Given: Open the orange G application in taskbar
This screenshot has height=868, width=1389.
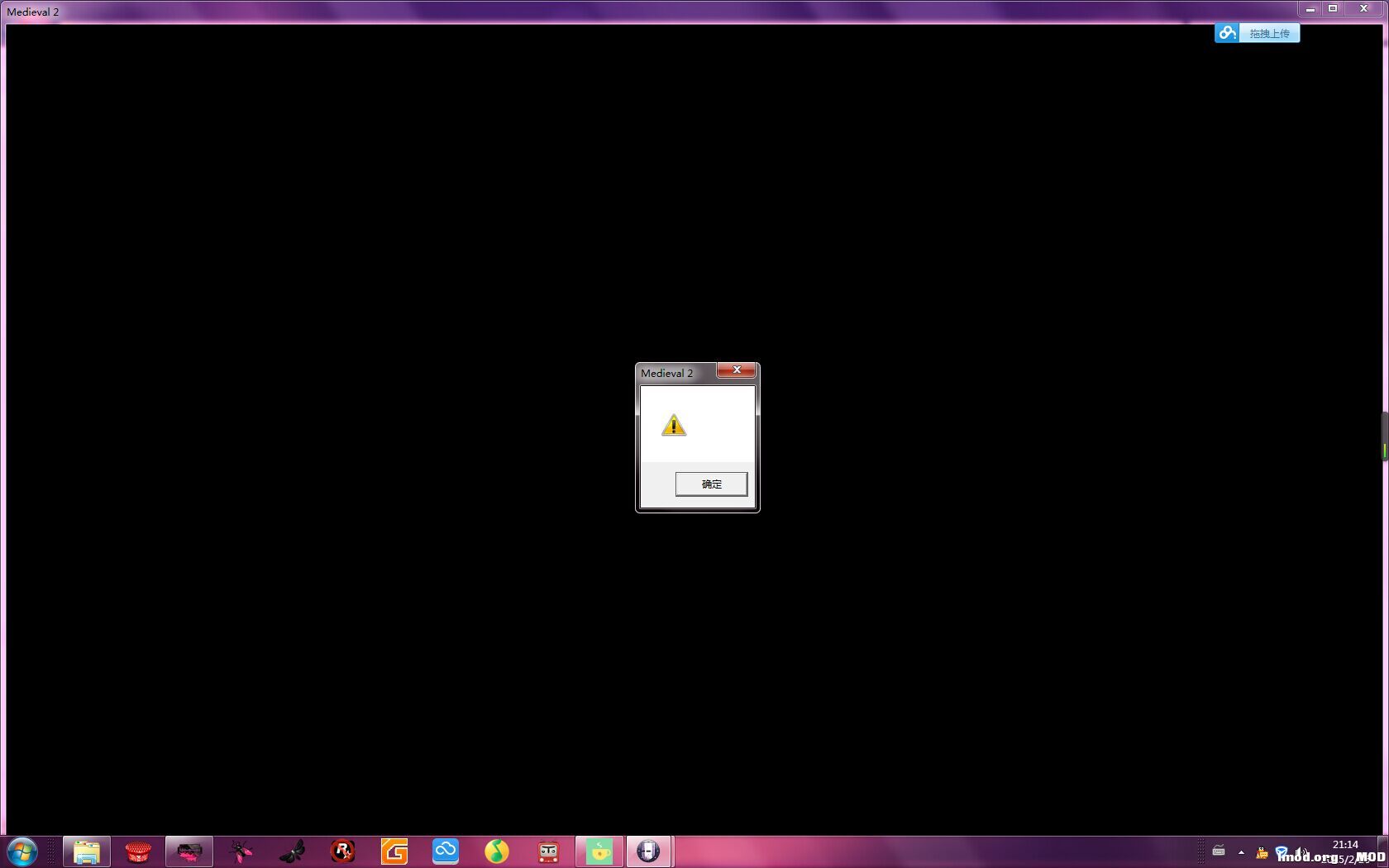Looking at the screenshot, I should [394, 851].
